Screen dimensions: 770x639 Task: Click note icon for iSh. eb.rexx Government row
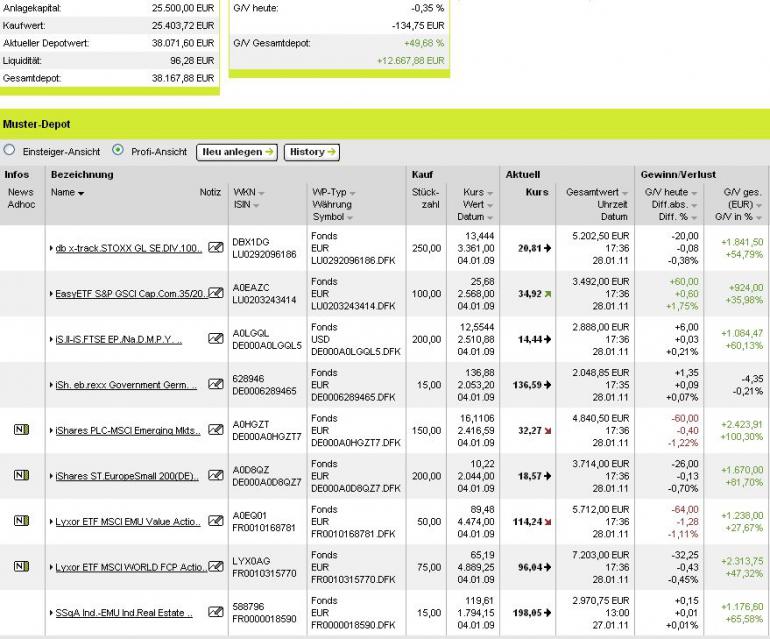[x=216, y=384]
